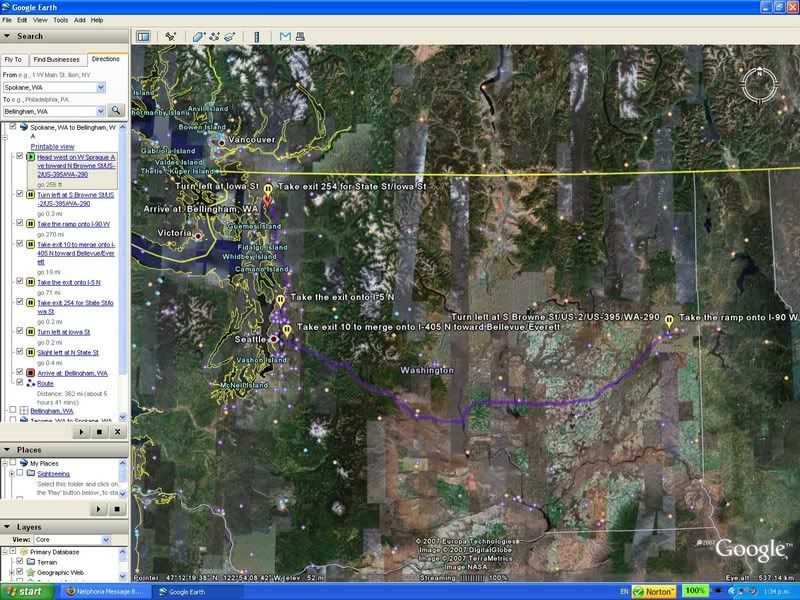This screenshot has height=600, width=800.
Task: Open the Tools menu
Action: [x=60, y=20]
